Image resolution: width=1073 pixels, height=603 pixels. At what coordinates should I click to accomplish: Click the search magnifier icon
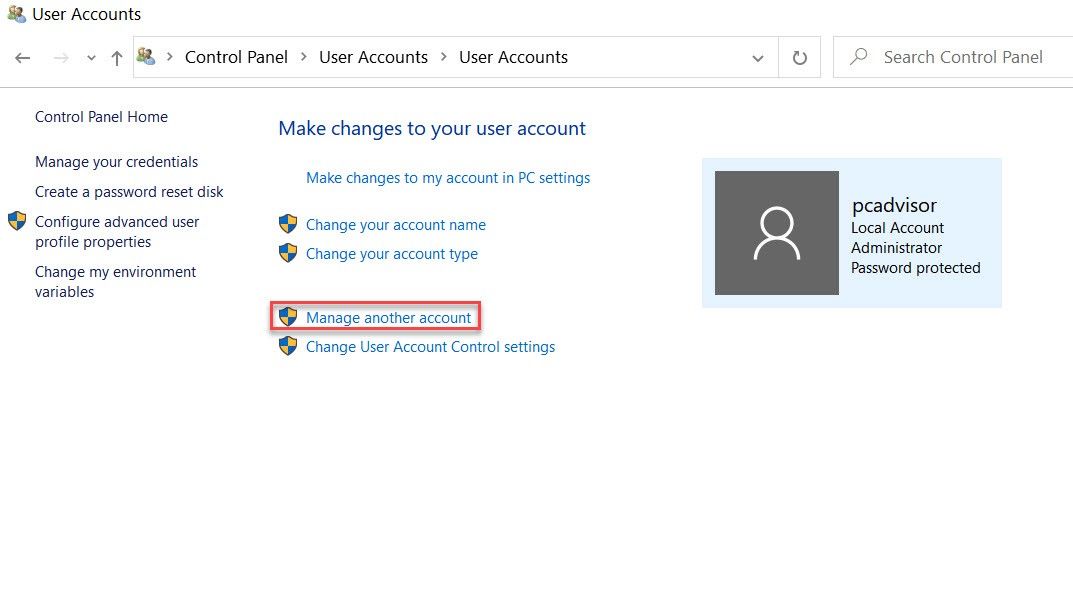tap(858, 57)
